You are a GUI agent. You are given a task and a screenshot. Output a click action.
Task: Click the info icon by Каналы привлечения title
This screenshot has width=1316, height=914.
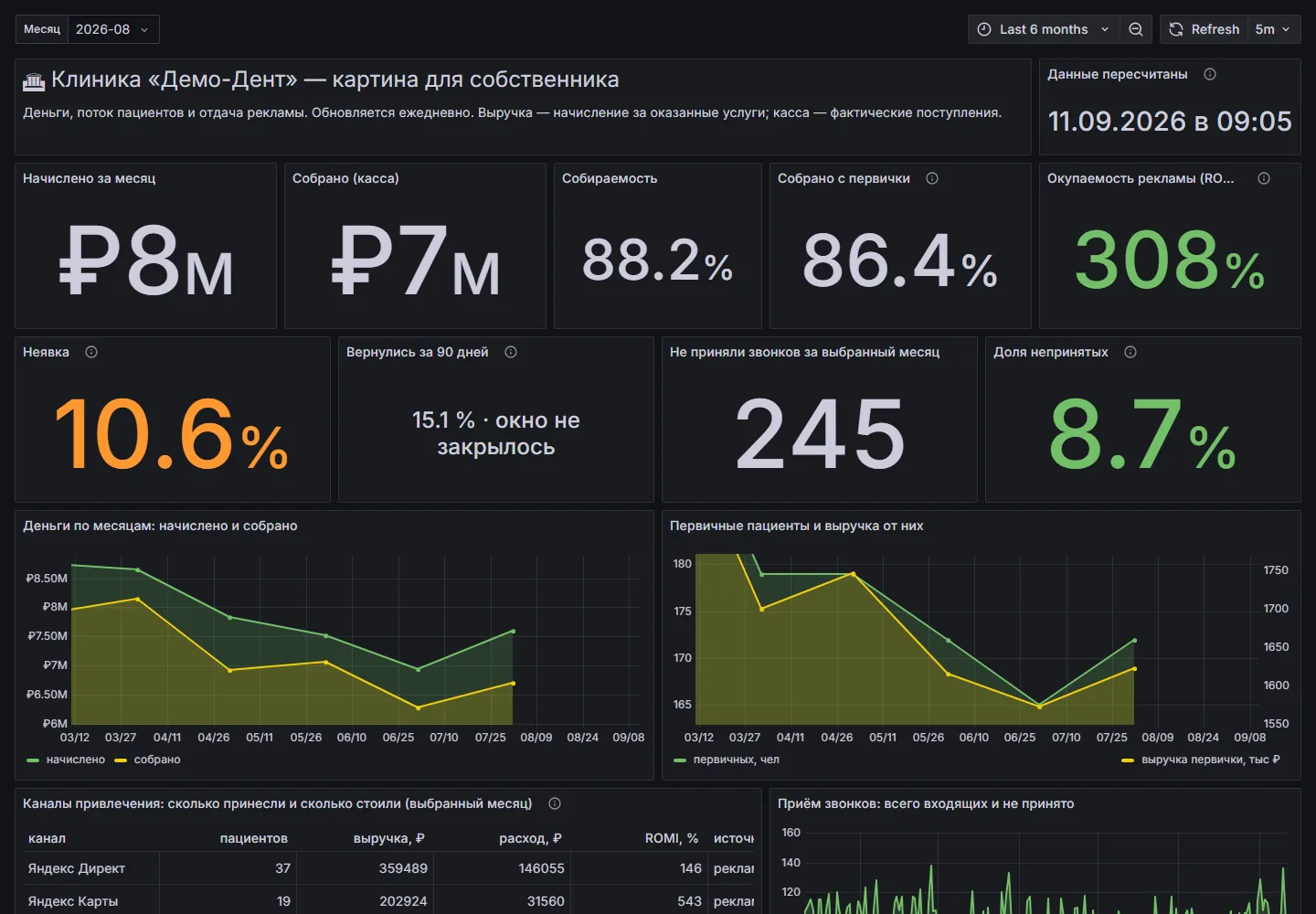555,803
